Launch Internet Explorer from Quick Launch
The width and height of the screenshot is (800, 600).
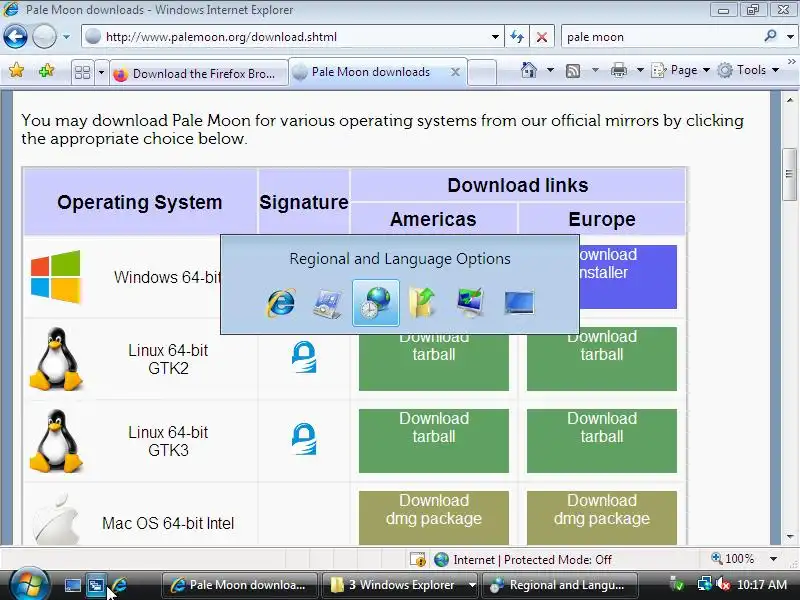(120, 585)
